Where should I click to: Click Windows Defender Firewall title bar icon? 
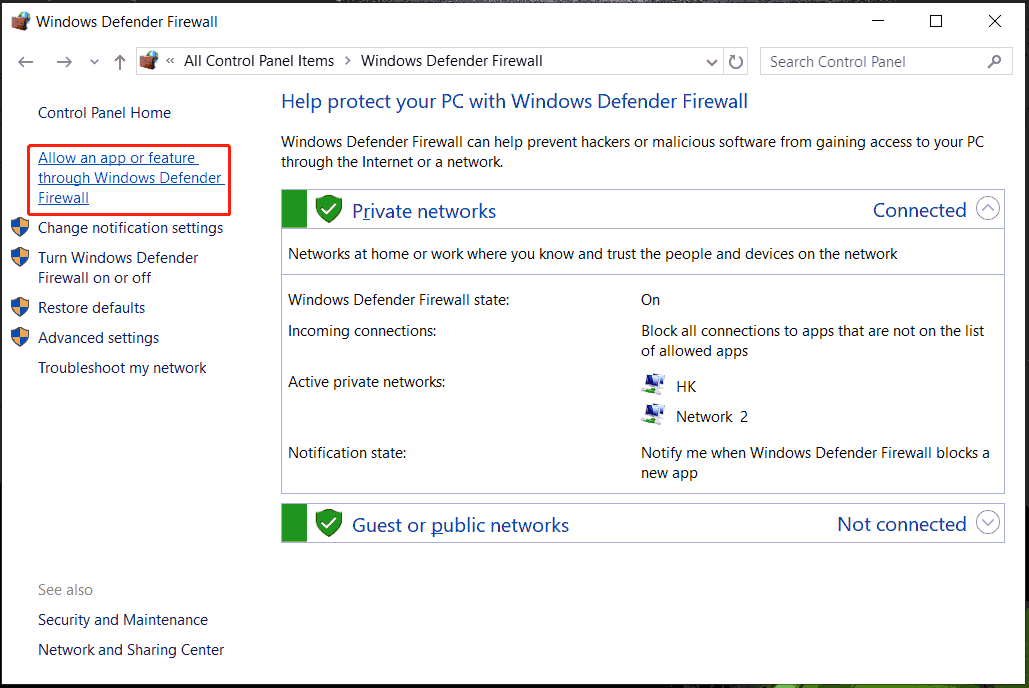tap(21, 21)
